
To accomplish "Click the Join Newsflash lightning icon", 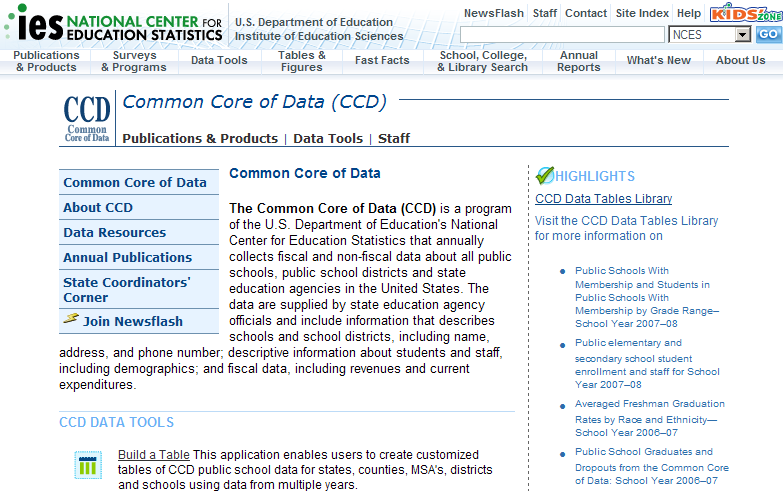I will click(x=71, y=320).
